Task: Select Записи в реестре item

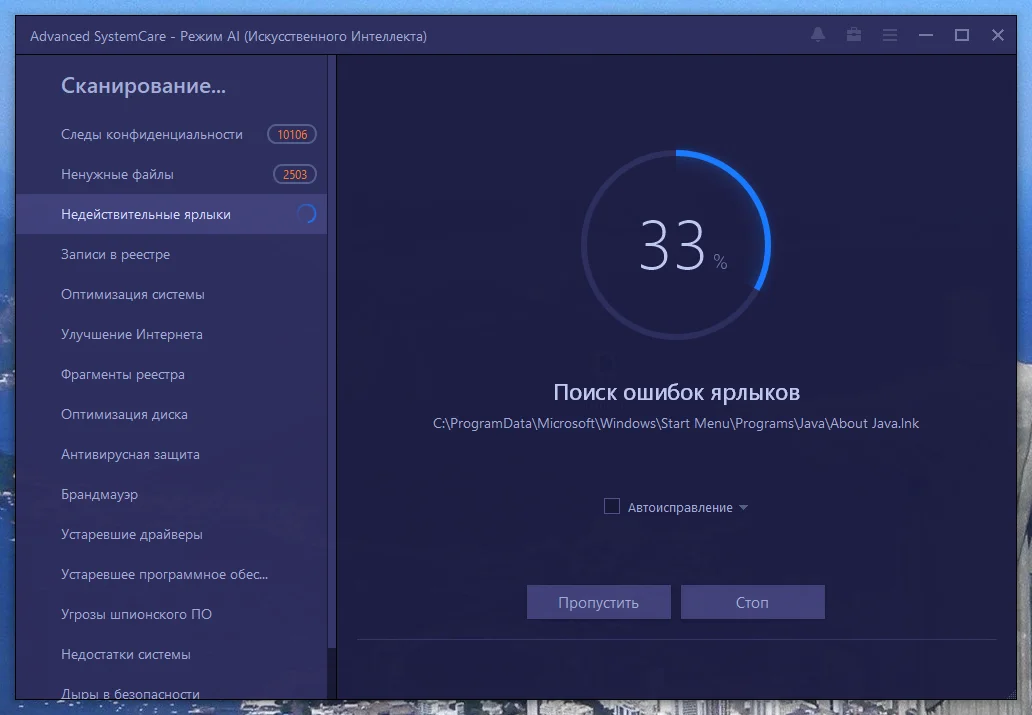Action: click(171, 254)
